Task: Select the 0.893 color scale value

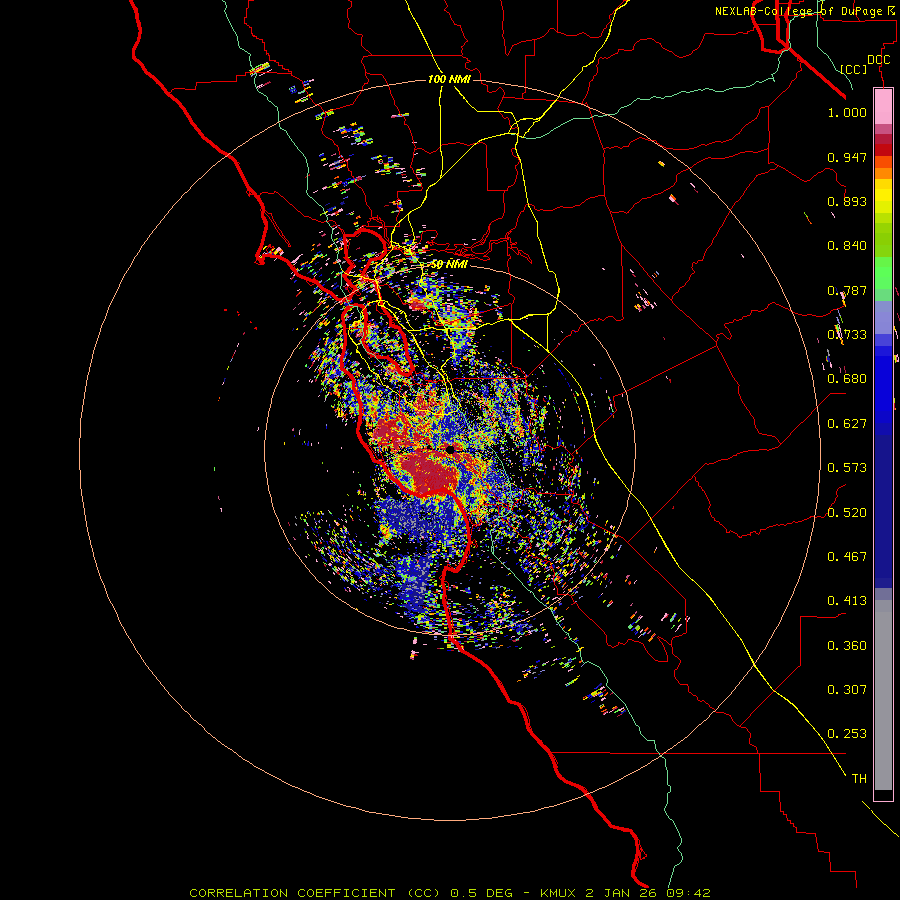Action: point(847,201)
